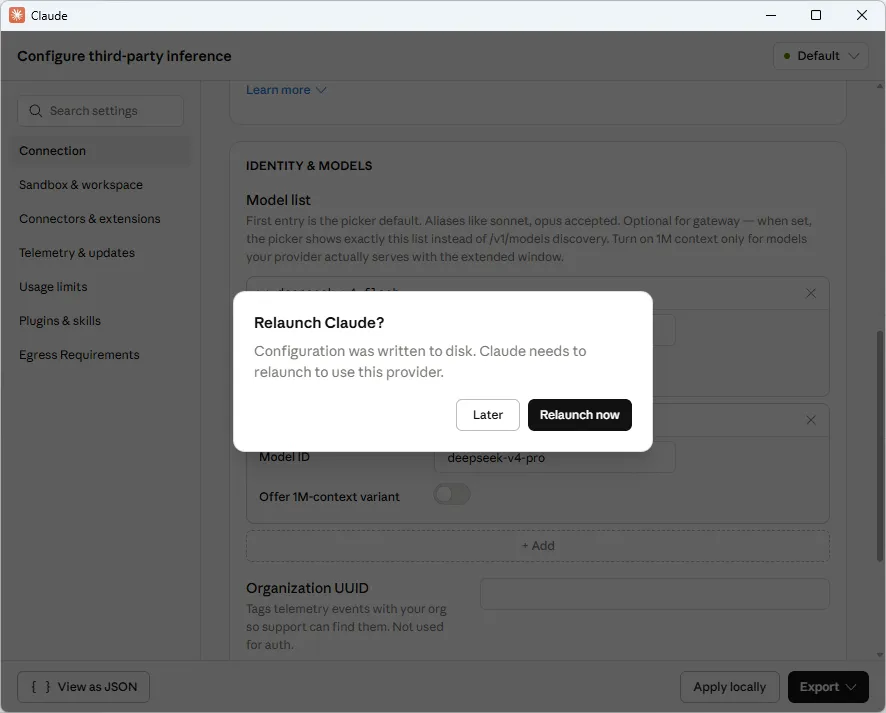Focus the Search settings field
The width and height of the screenshot is (886, 713).
101,111
